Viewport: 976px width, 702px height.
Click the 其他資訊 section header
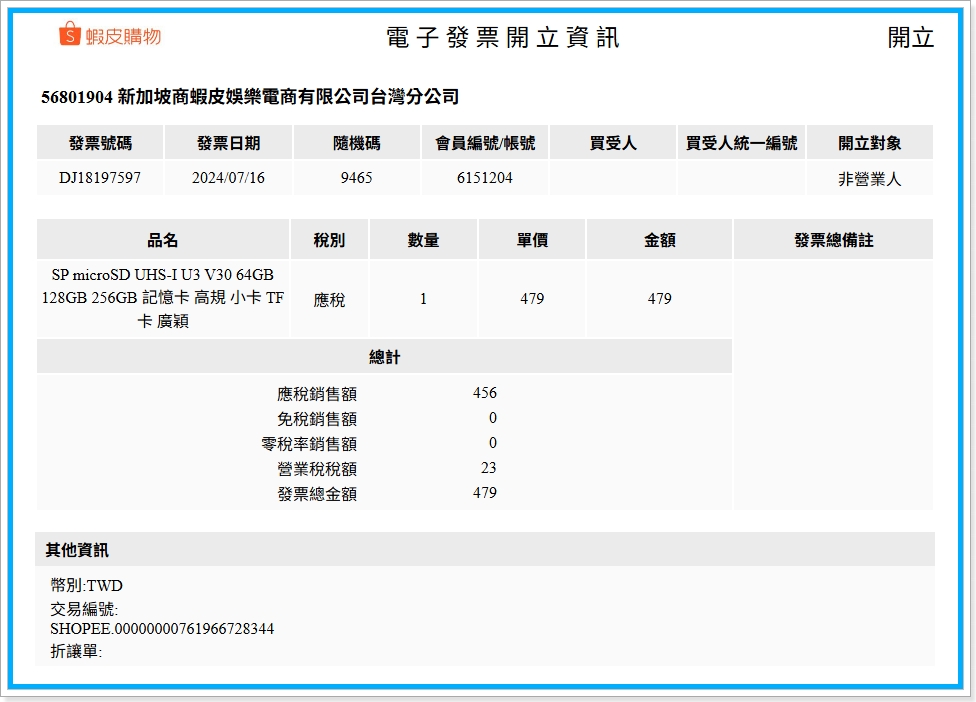[x=77, y=550]
